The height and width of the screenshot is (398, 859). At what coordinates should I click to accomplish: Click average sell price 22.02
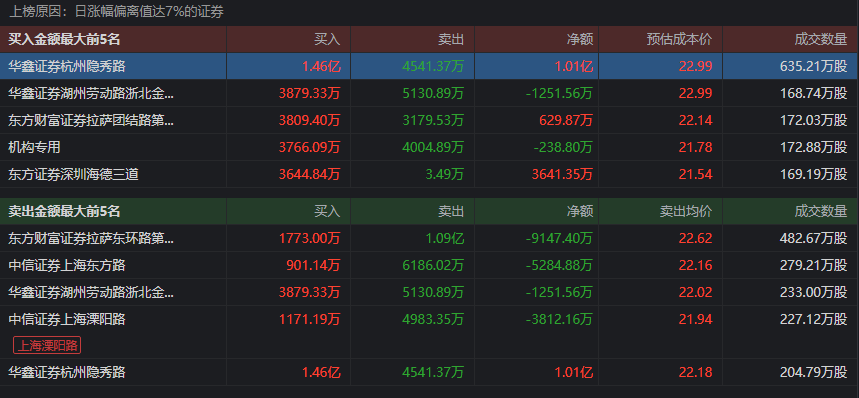coord(696,292)
